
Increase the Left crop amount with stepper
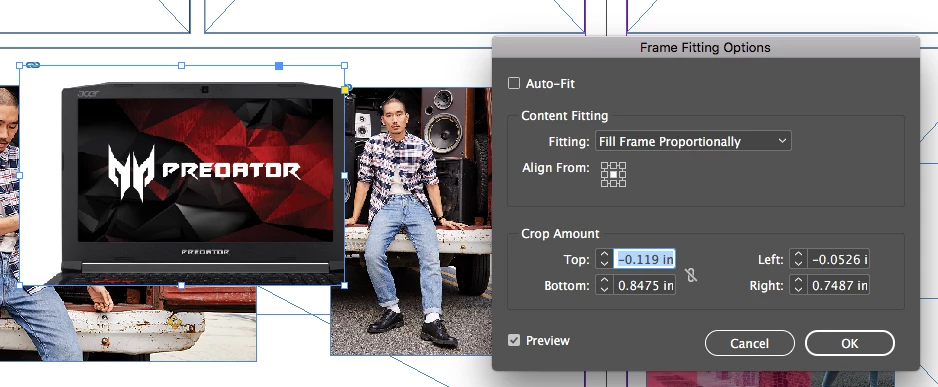[x=798, y=254]
